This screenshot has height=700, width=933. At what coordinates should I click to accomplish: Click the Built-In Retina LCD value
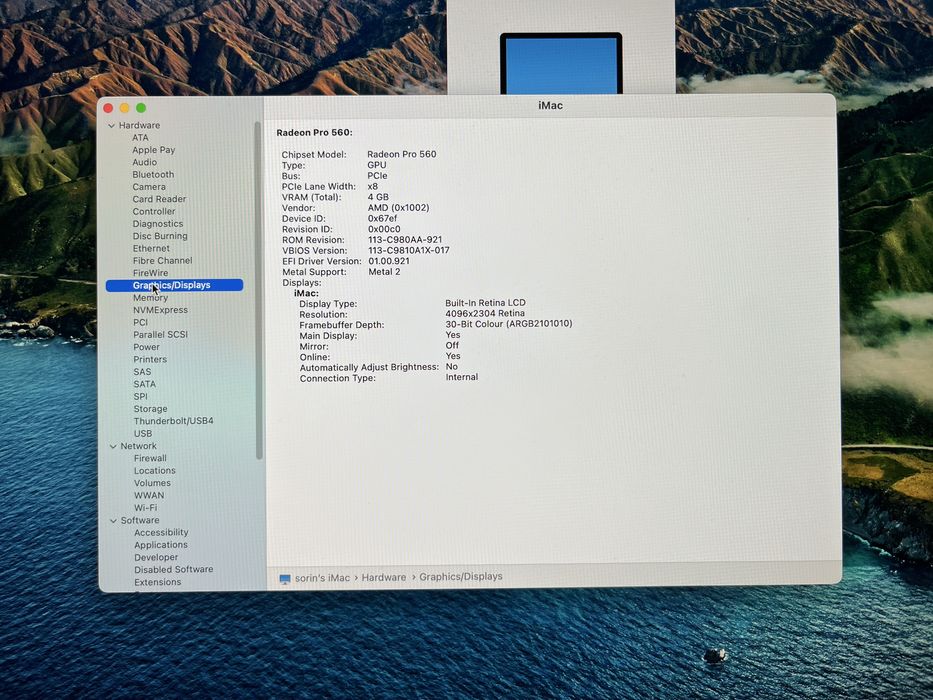(x=486, y=303)
